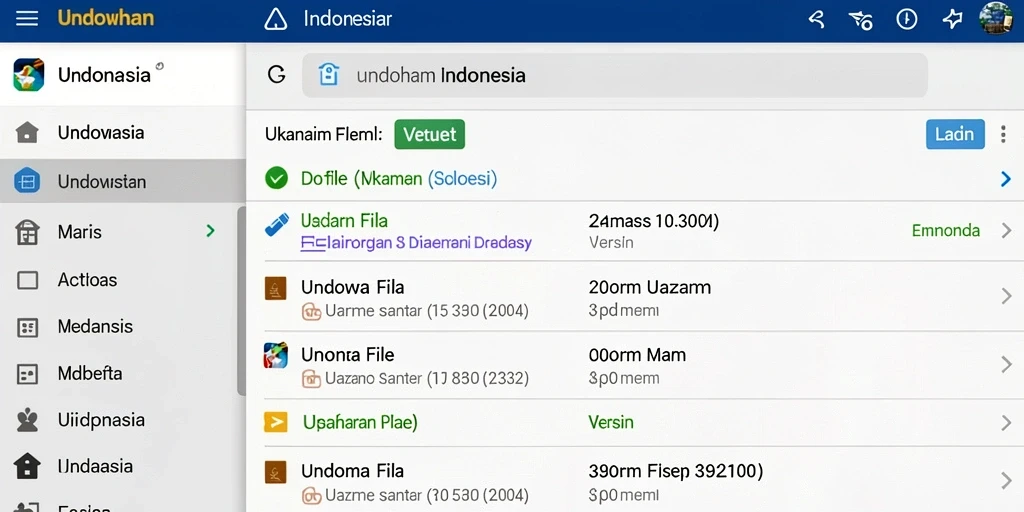Open the Usdarn Fila entry
The image size is (1024, 512).
[x=344, y=221]
